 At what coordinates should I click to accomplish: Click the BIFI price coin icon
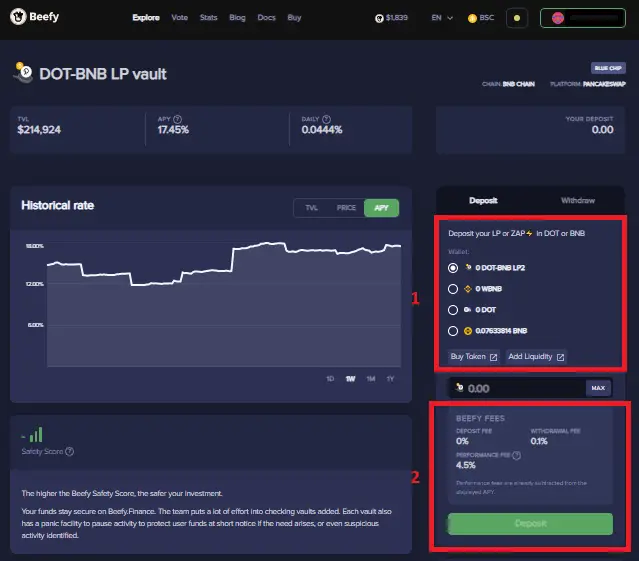coord(379,18)
